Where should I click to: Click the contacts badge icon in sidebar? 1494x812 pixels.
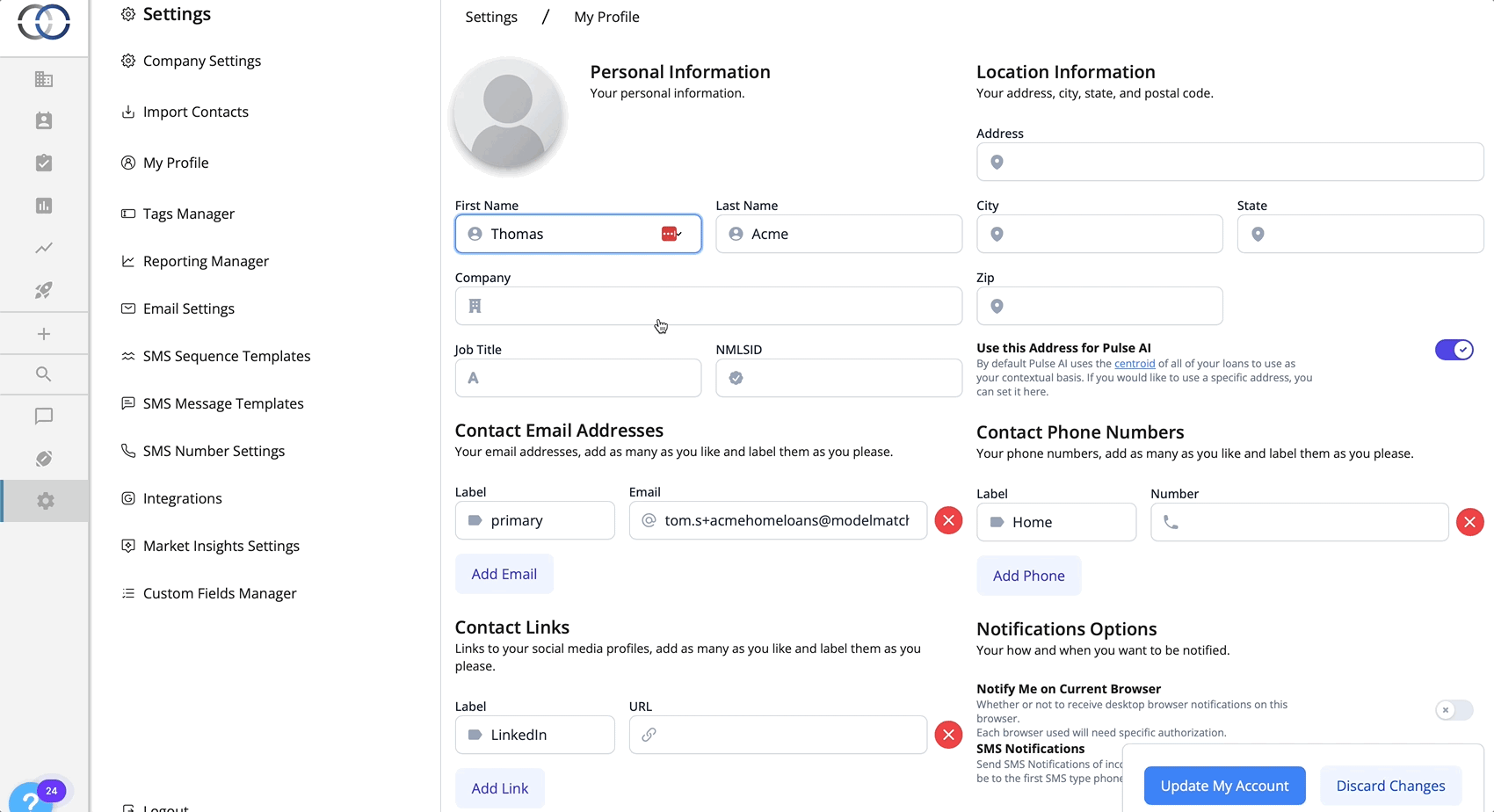coord(44,120)
